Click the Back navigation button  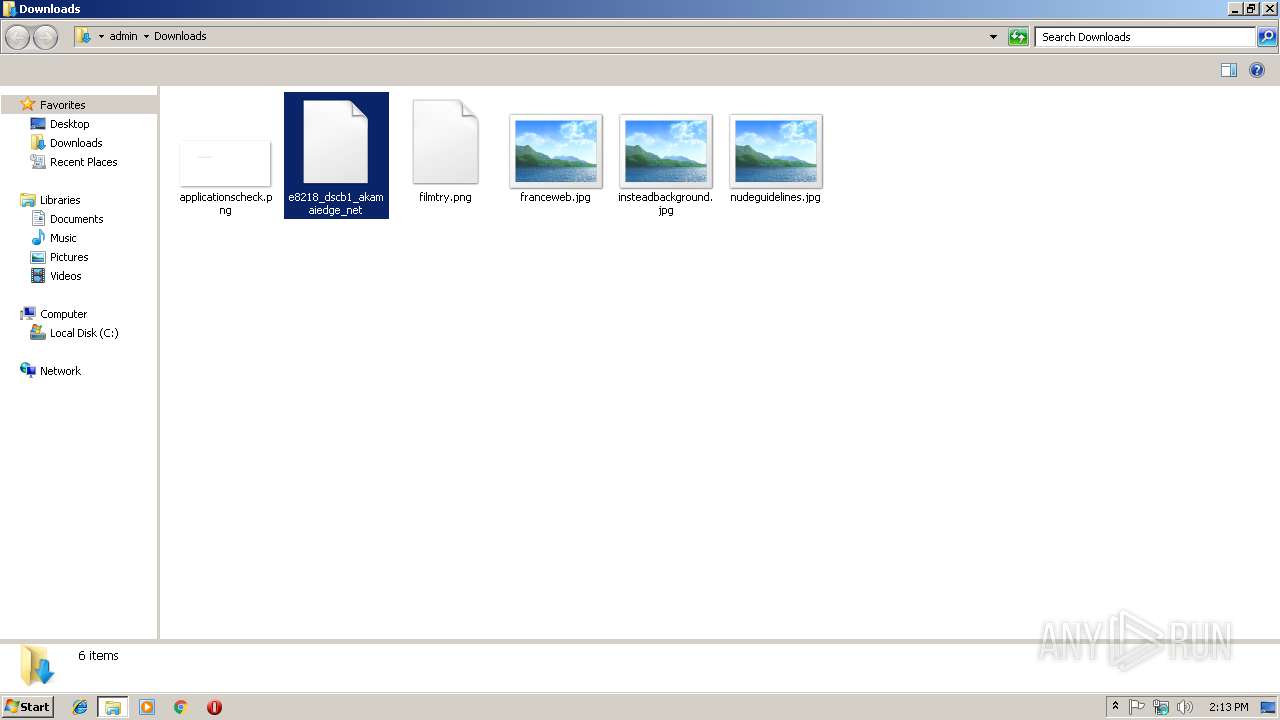point(16,37)
